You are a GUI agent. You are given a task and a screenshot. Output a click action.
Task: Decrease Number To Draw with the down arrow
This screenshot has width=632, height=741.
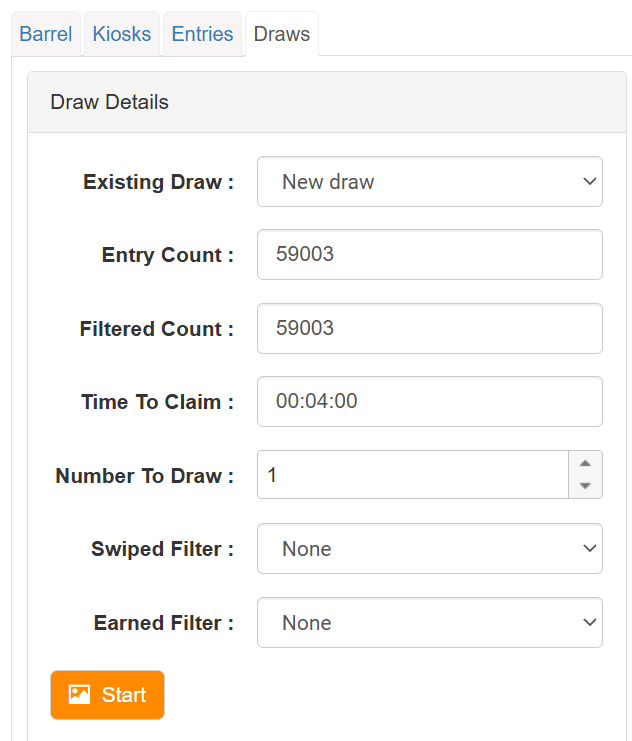click(x=585, y=486)
